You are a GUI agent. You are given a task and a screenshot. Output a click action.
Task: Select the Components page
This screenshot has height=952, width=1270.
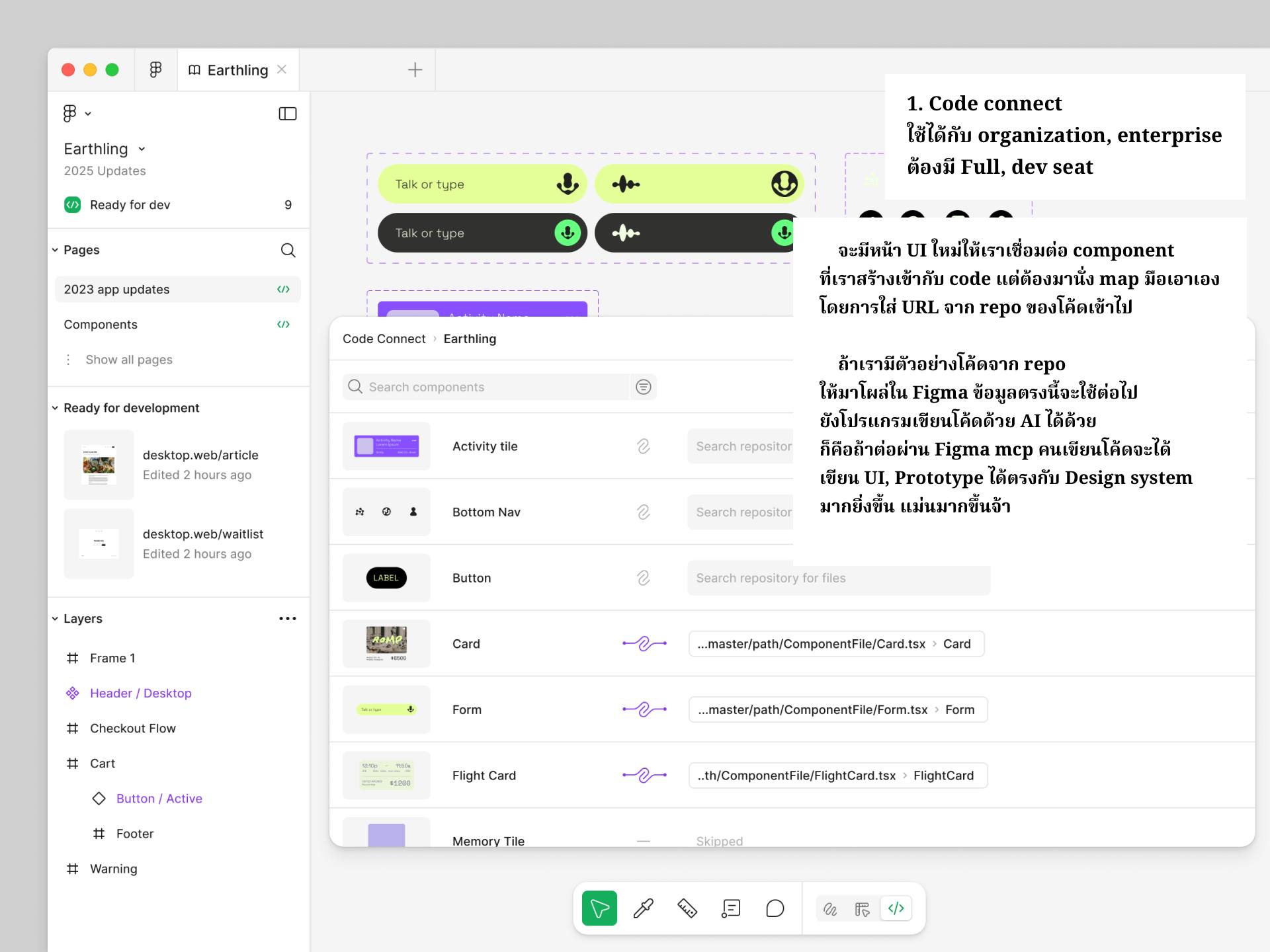[x=177, y=325]
